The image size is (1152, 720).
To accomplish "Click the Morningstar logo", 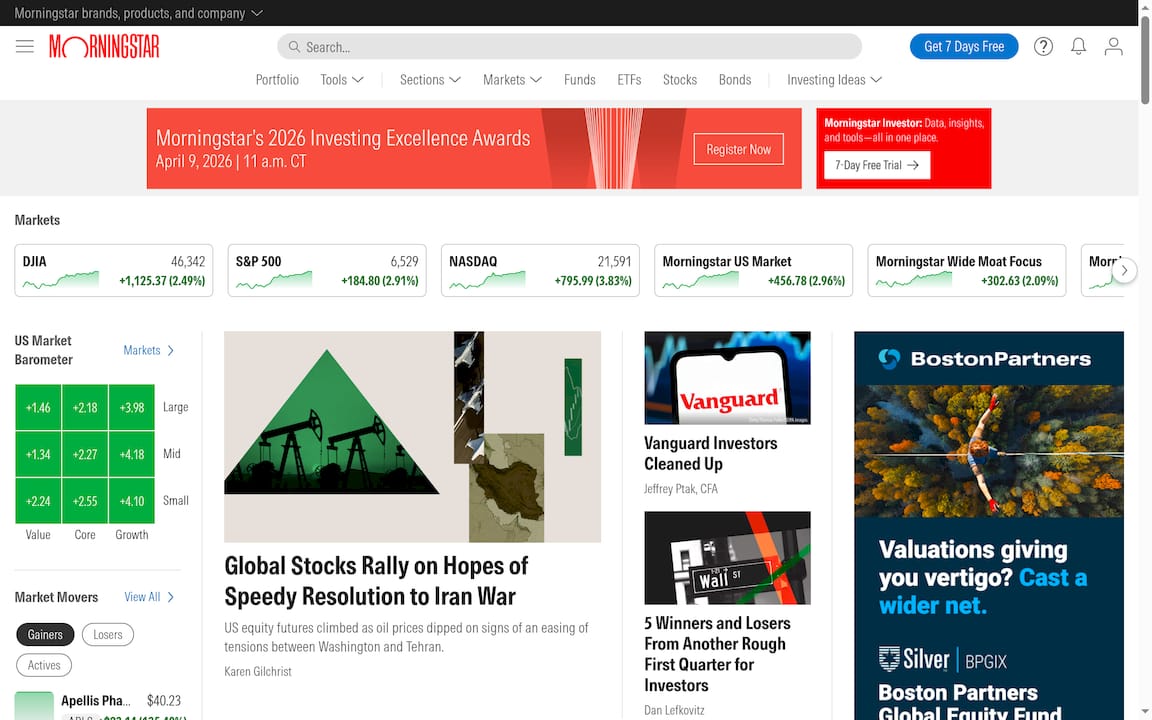I will (104, 47).
